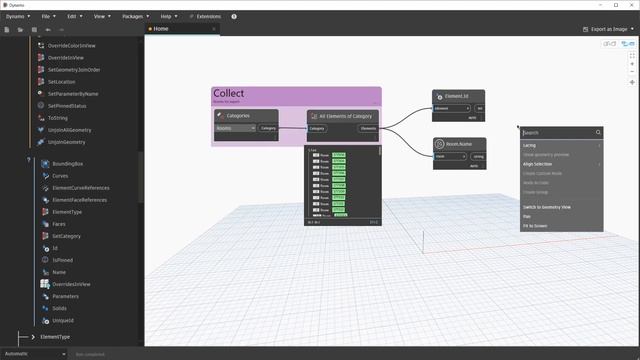Image resolution: width=640 pixels, height=360 pixels.
Task: Click the UnjoinGeometry node icon
Action: pyautogui.click(x=41, y=142)
